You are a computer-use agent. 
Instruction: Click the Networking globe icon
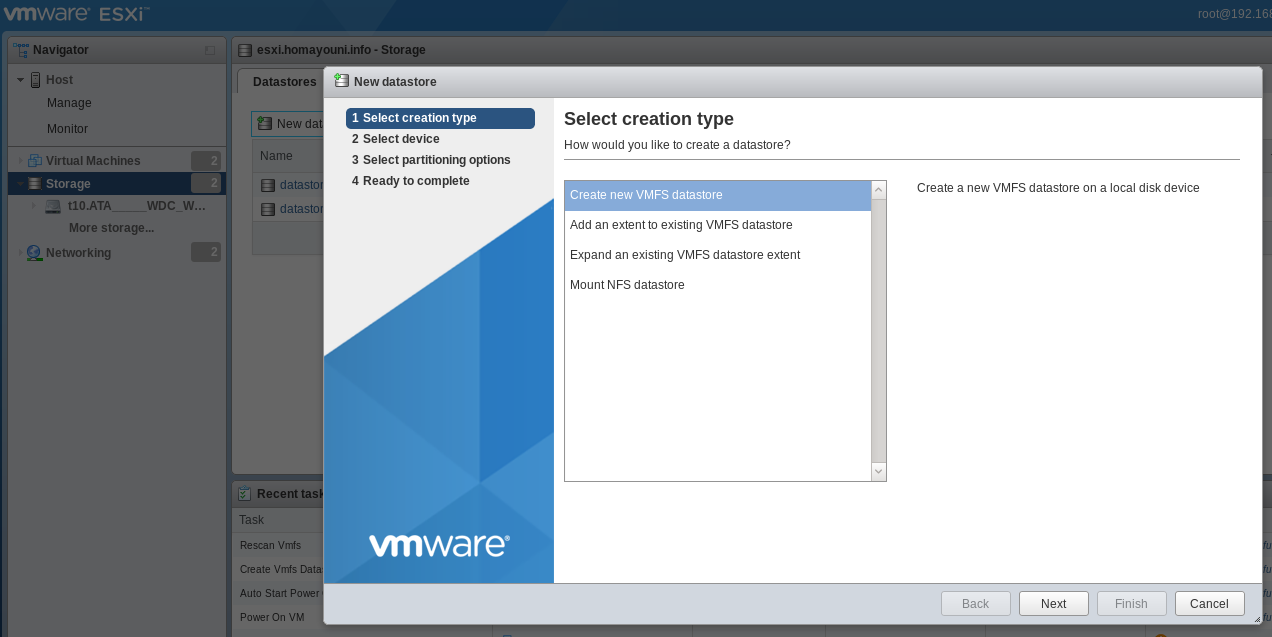pyautogui.click(x=35, y=253)
